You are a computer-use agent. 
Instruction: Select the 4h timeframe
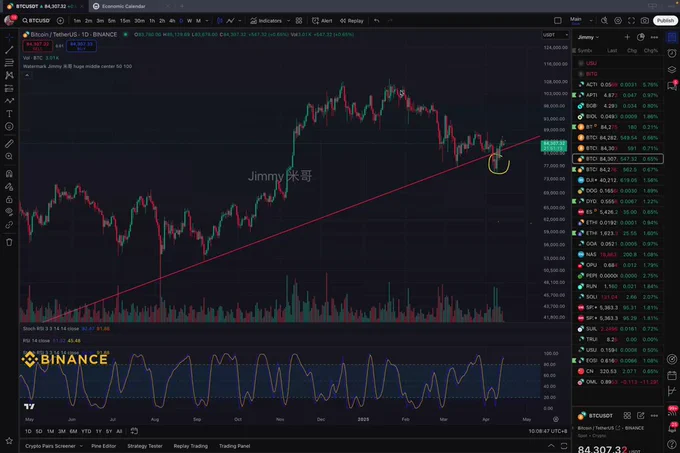[172, 20]
